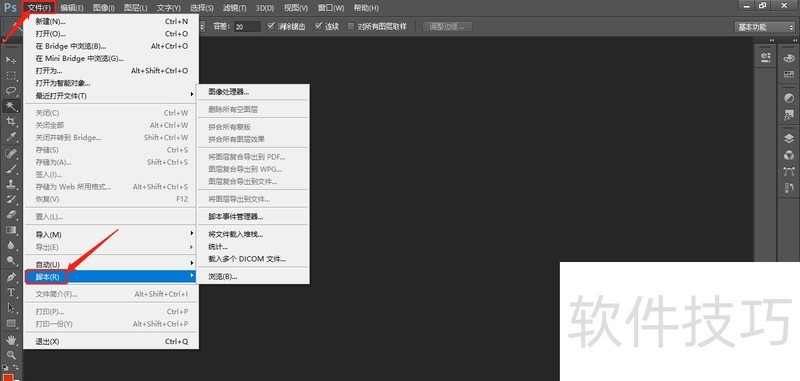Select the Brush tool
Image resolution: width=800 pixels, height=381 pixels.
(x=11, y=168)
